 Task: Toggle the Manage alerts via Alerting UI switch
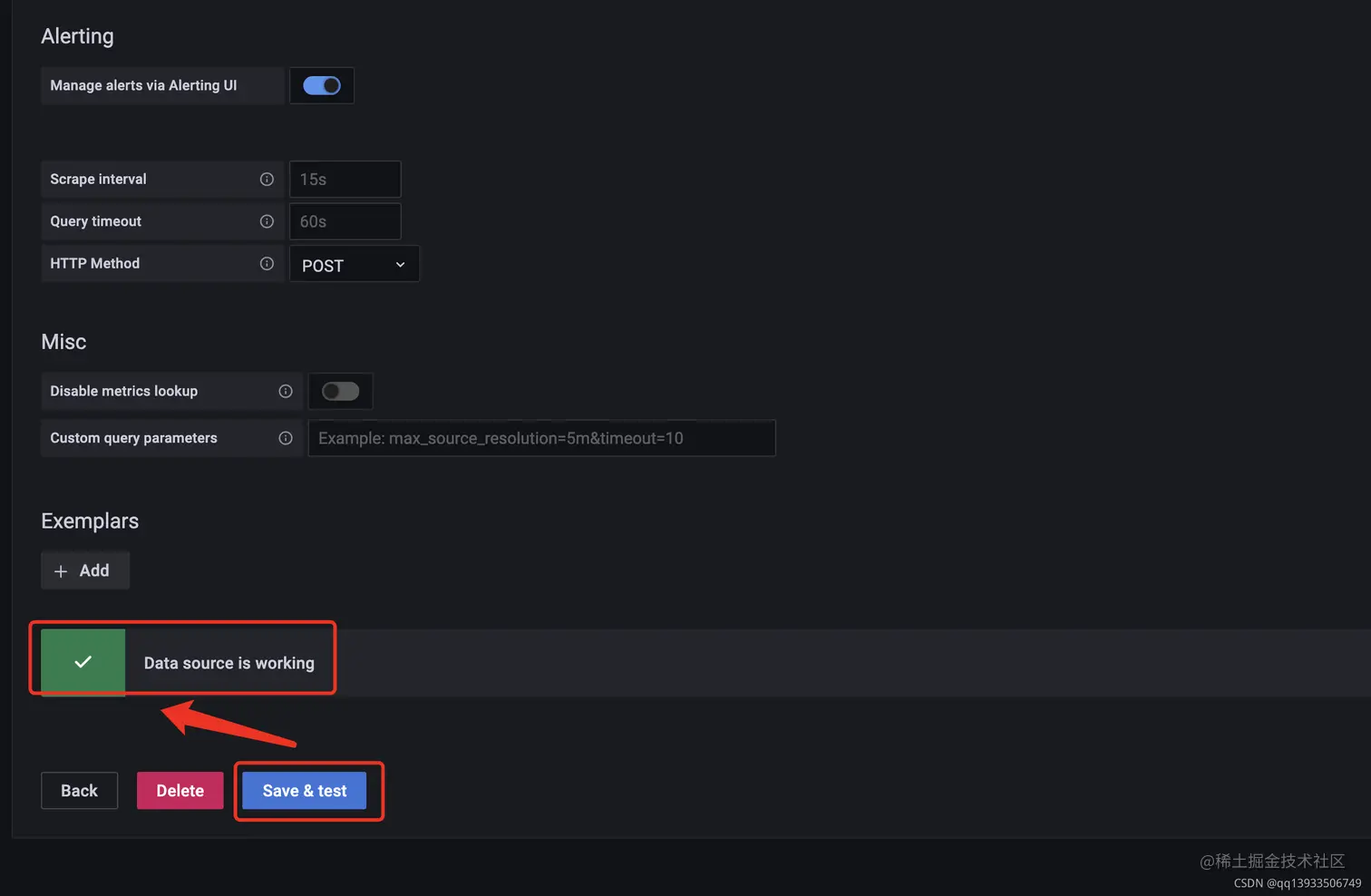click(322, 85)
